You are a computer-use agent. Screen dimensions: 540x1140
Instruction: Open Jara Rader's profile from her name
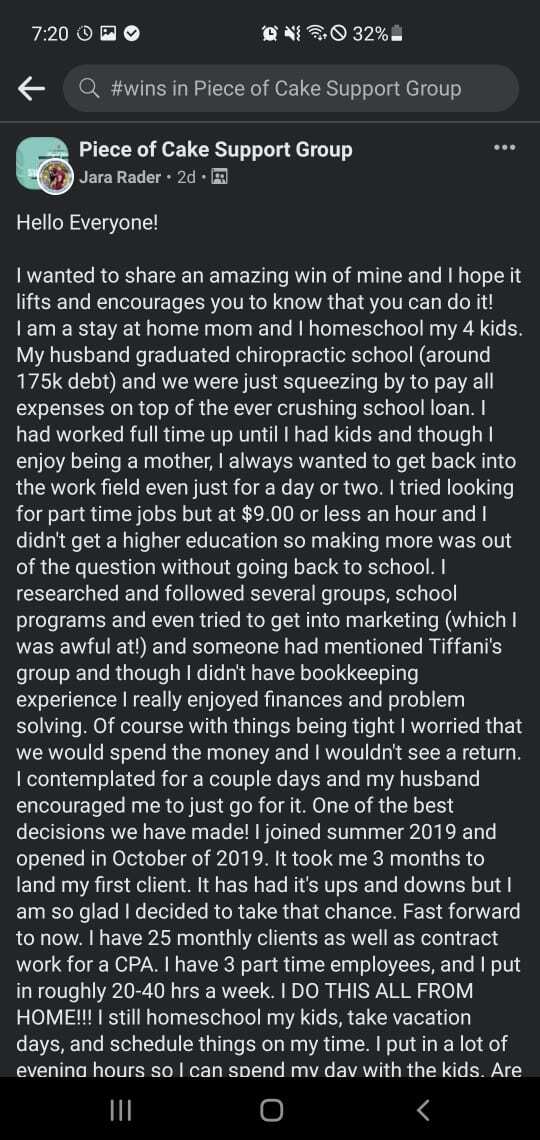120,177
